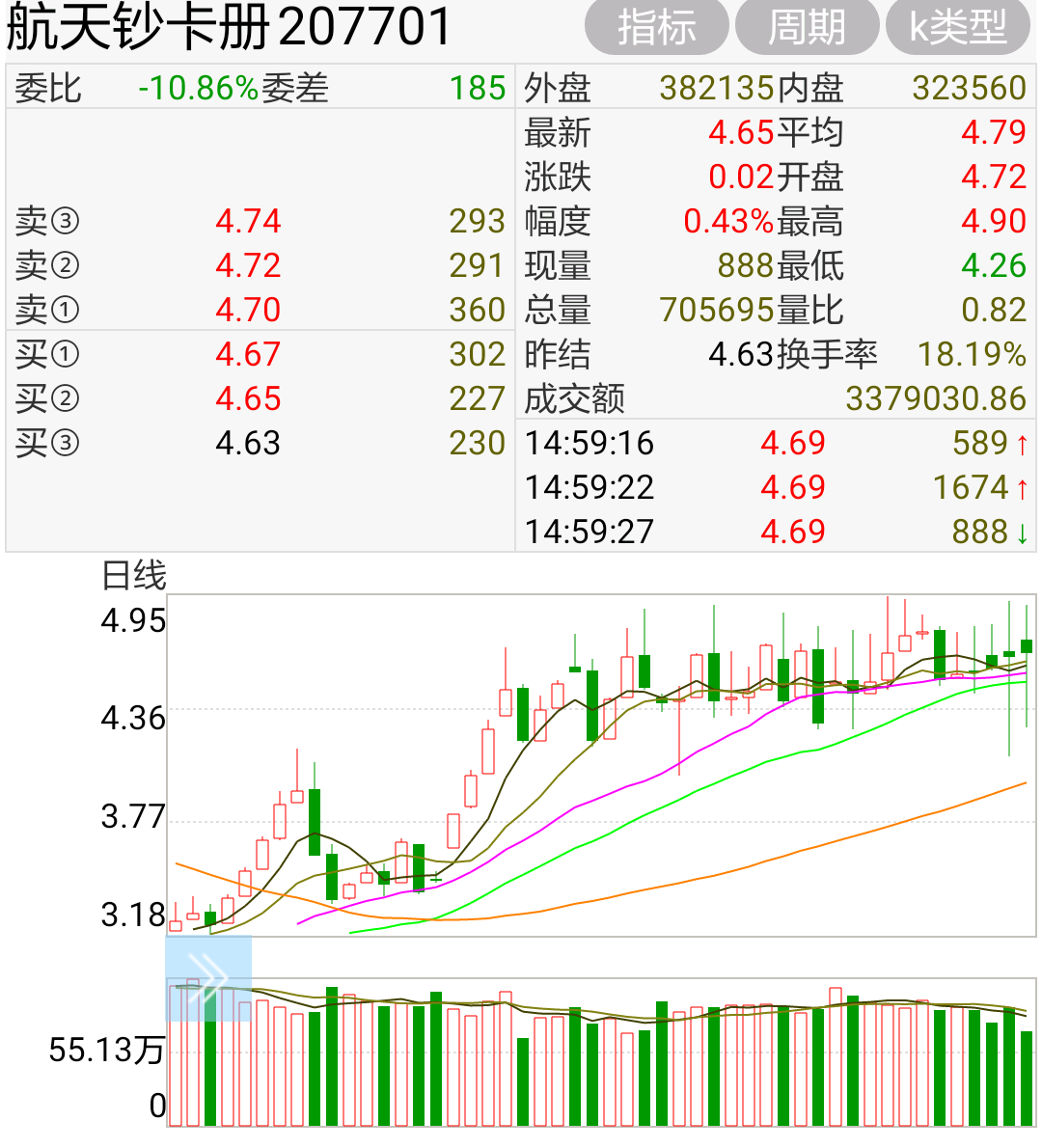Click the 卖③ volume 293
The image size is (1042, 1148).
(478, 221)
